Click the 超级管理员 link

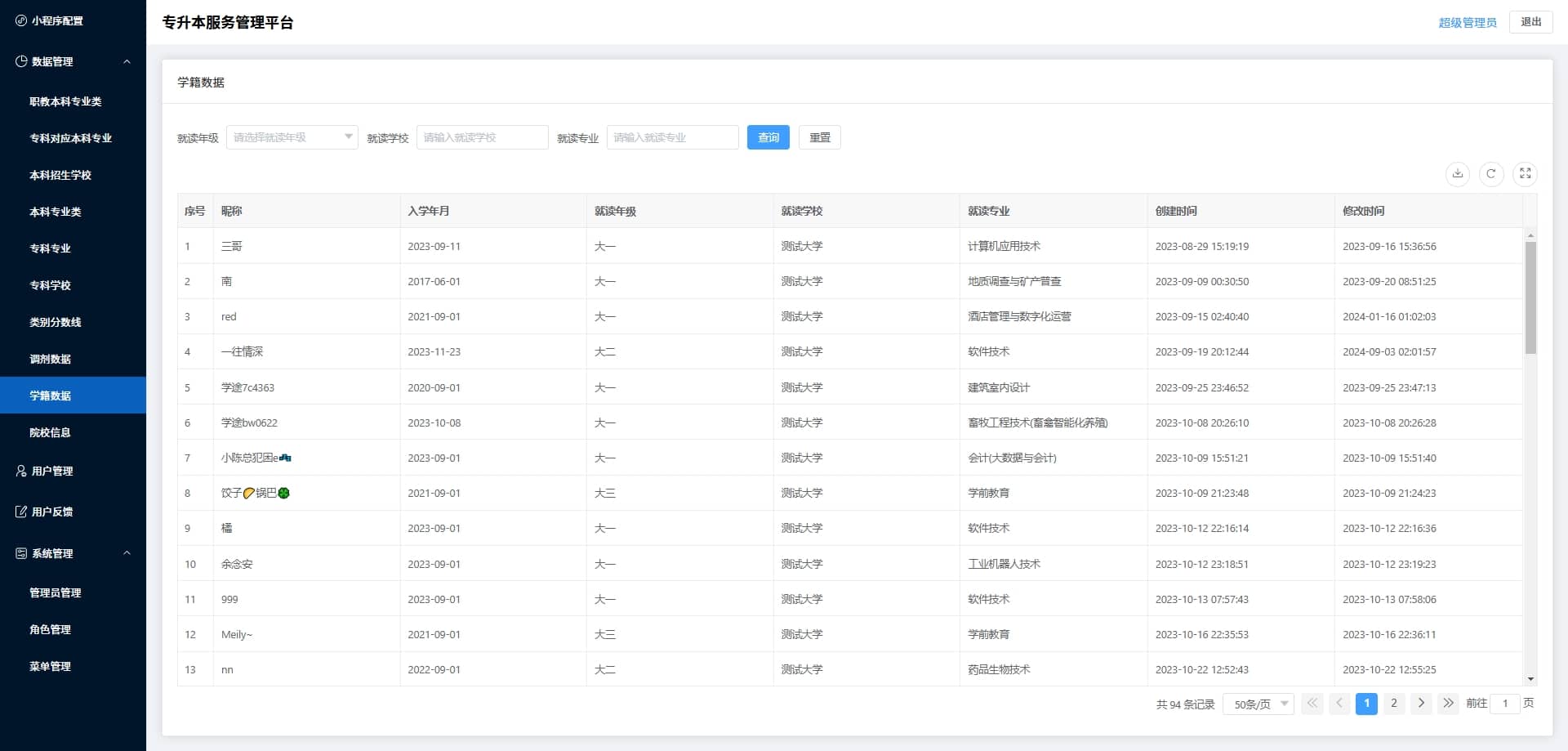1468,23
